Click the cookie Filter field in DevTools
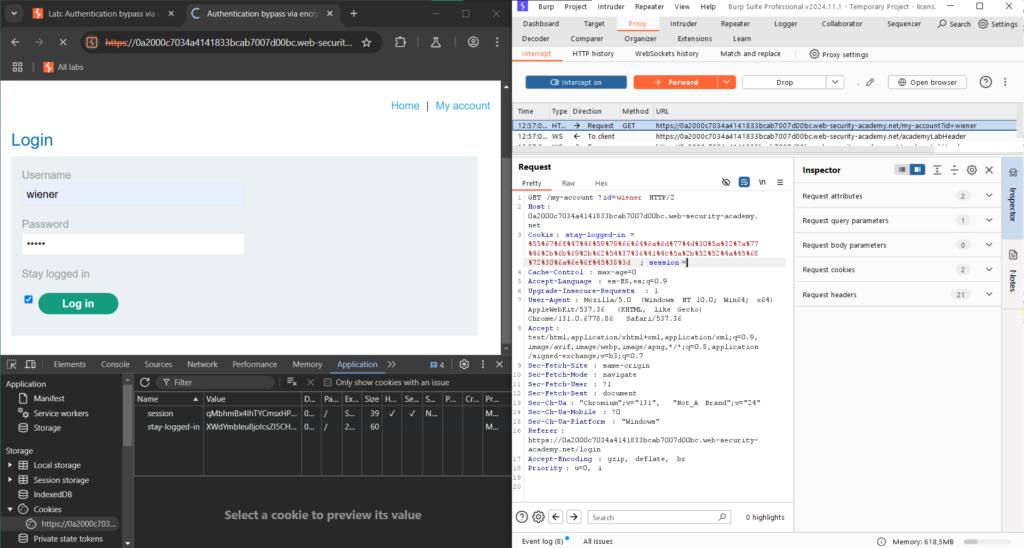The image size is (1024, 548). pos(215,382)
